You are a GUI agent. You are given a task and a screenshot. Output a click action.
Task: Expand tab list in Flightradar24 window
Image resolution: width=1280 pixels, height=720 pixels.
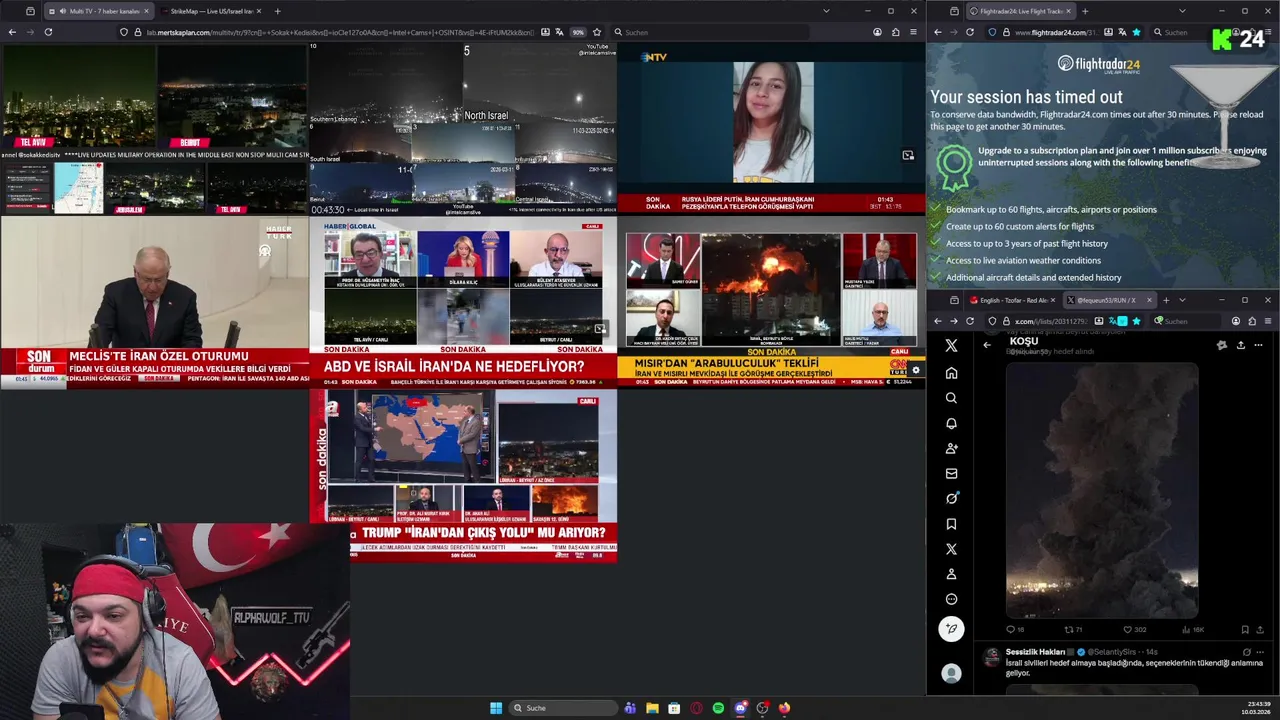(x=1182, y=11)
